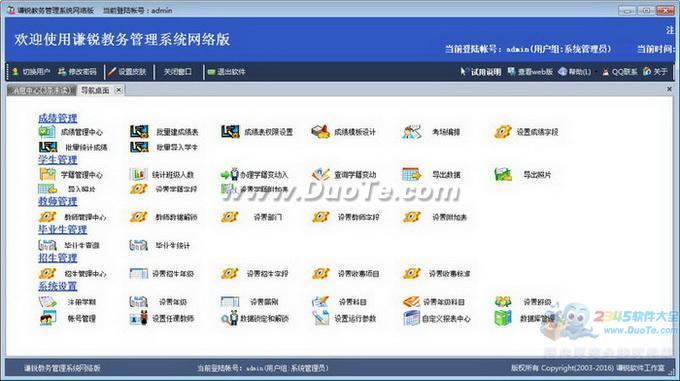The image size is (680, 381).
Task: Open 帐号管理 user icon
Action: pyautogui.click(x=47, y=318)
